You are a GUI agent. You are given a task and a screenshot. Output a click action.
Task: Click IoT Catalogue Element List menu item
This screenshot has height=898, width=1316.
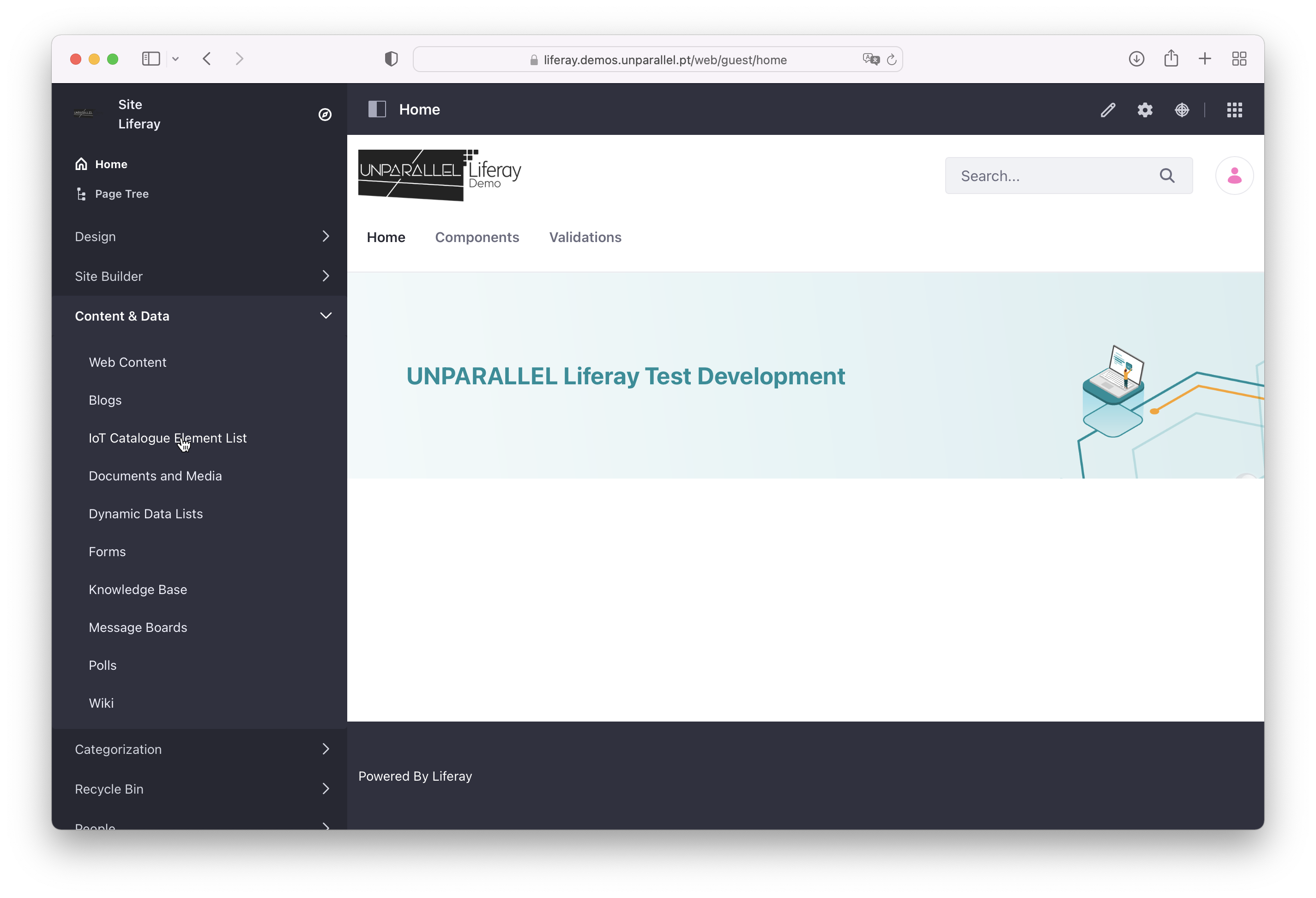pyautogui.click(x=168, y=437)
